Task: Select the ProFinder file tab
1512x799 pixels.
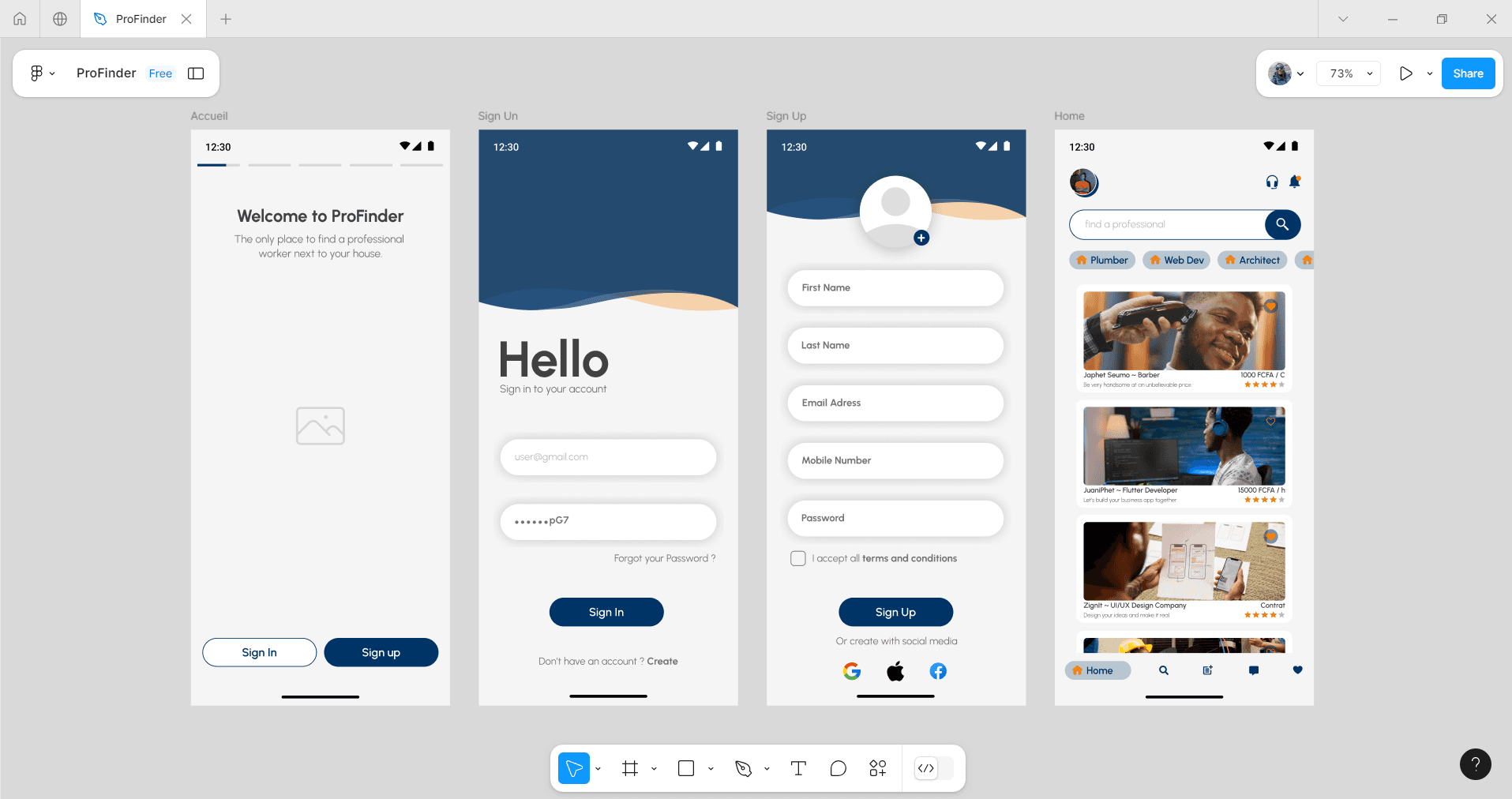Action: [143, 19]
